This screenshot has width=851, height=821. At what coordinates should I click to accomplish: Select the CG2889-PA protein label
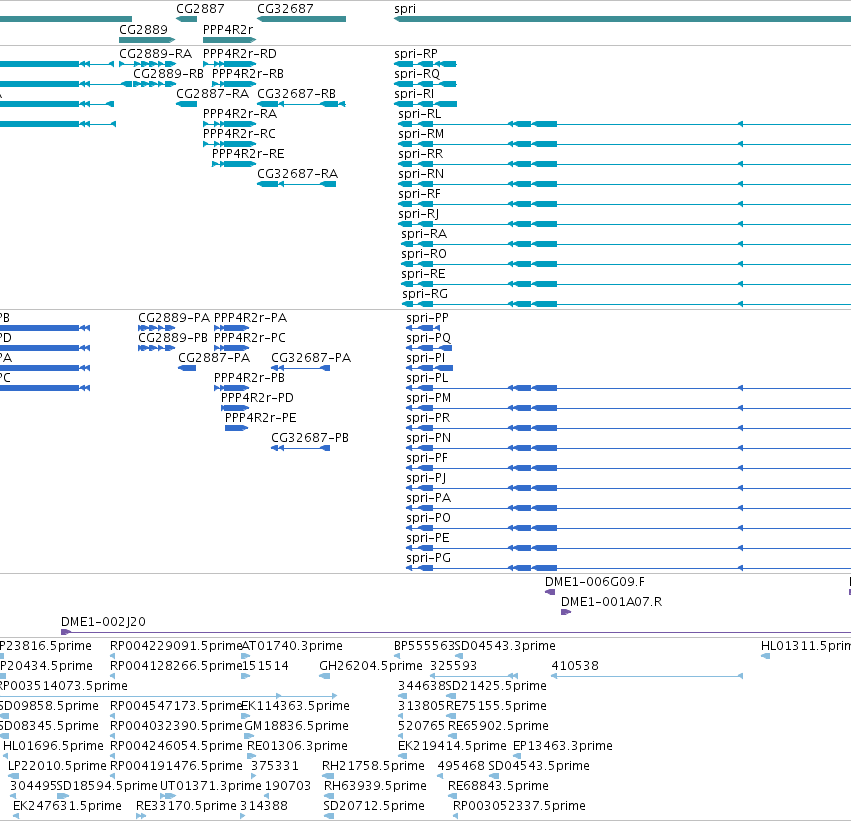click(174, 318)
